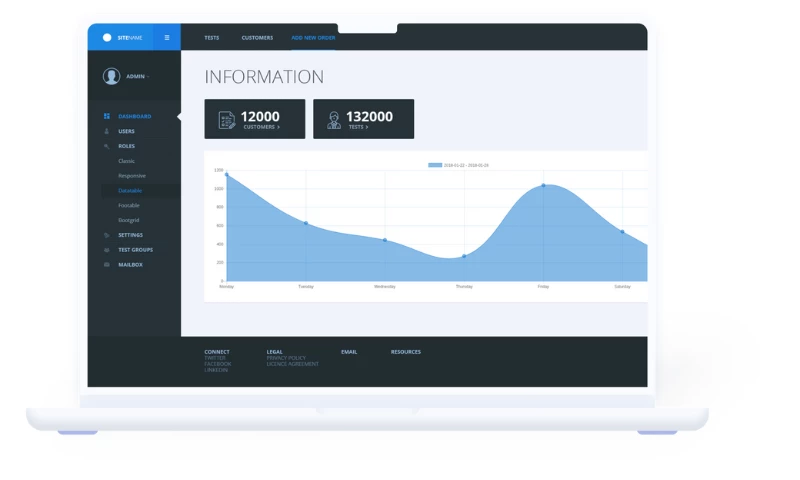The width and height of the screenshot is (800, 480).
Task: Click the Dashboard grid icon
Action: point(107,116)
